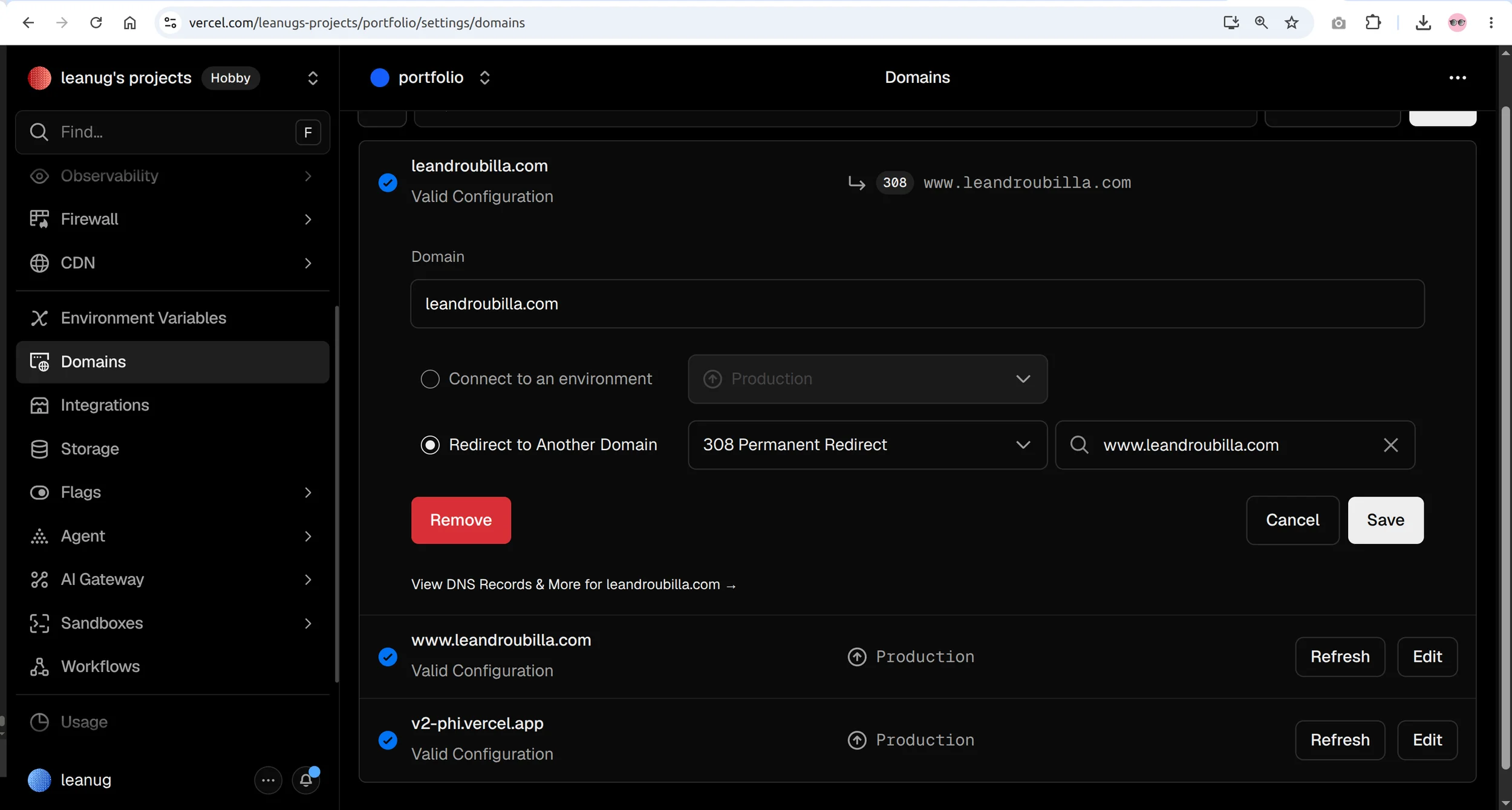1512x810 pixels.
Task: Click the red Remove button
Action: 461,520
